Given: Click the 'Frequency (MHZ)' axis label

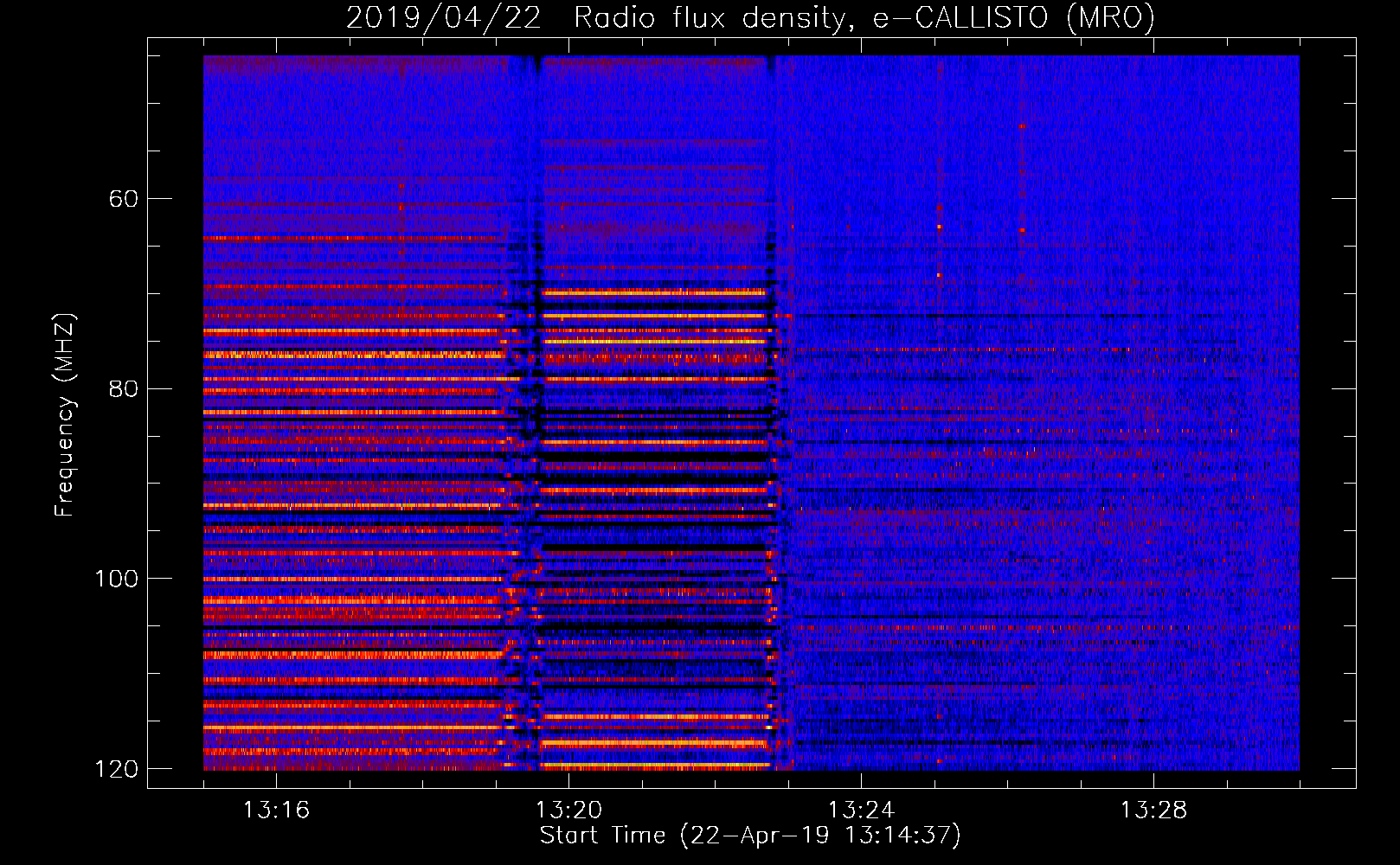Looking at the screenshot, I should click(65, 415).
